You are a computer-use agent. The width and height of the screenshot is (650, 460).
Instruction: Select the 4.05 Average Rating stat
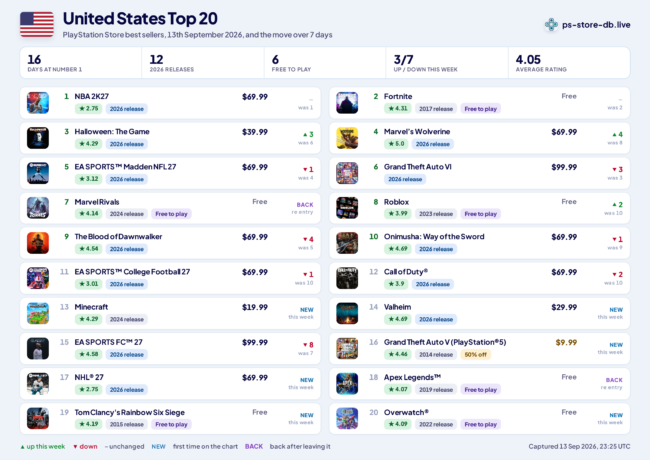click(569, 63)
